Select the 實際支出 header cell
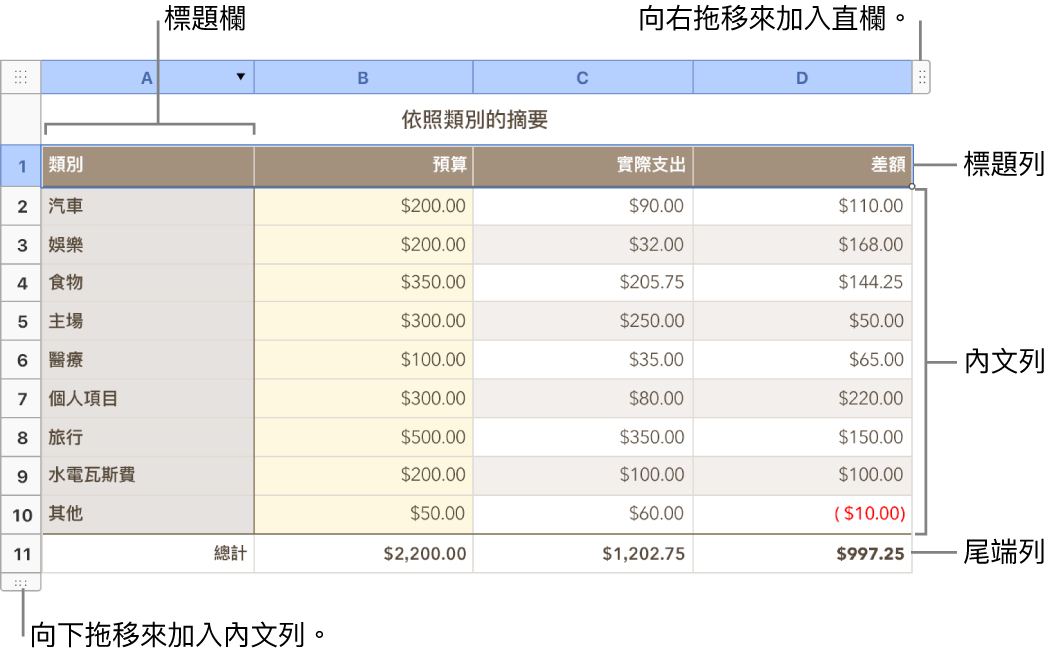This screenshot has width=1061, height=654. [582, 165]
